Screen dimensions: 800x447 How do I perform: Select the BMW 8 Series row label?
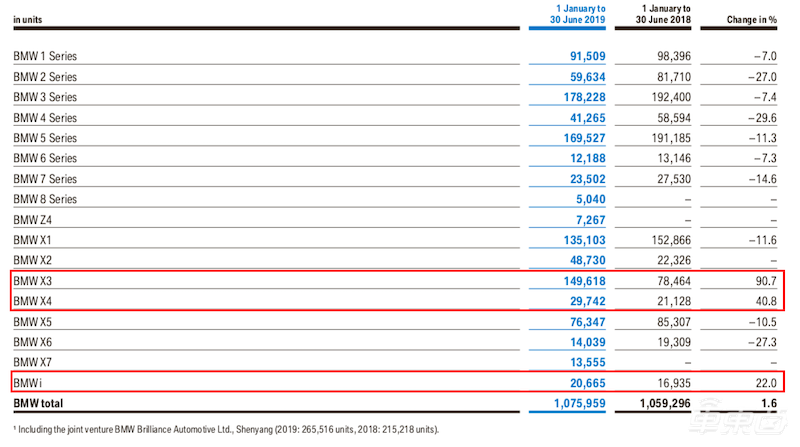[x=45, y=199]
